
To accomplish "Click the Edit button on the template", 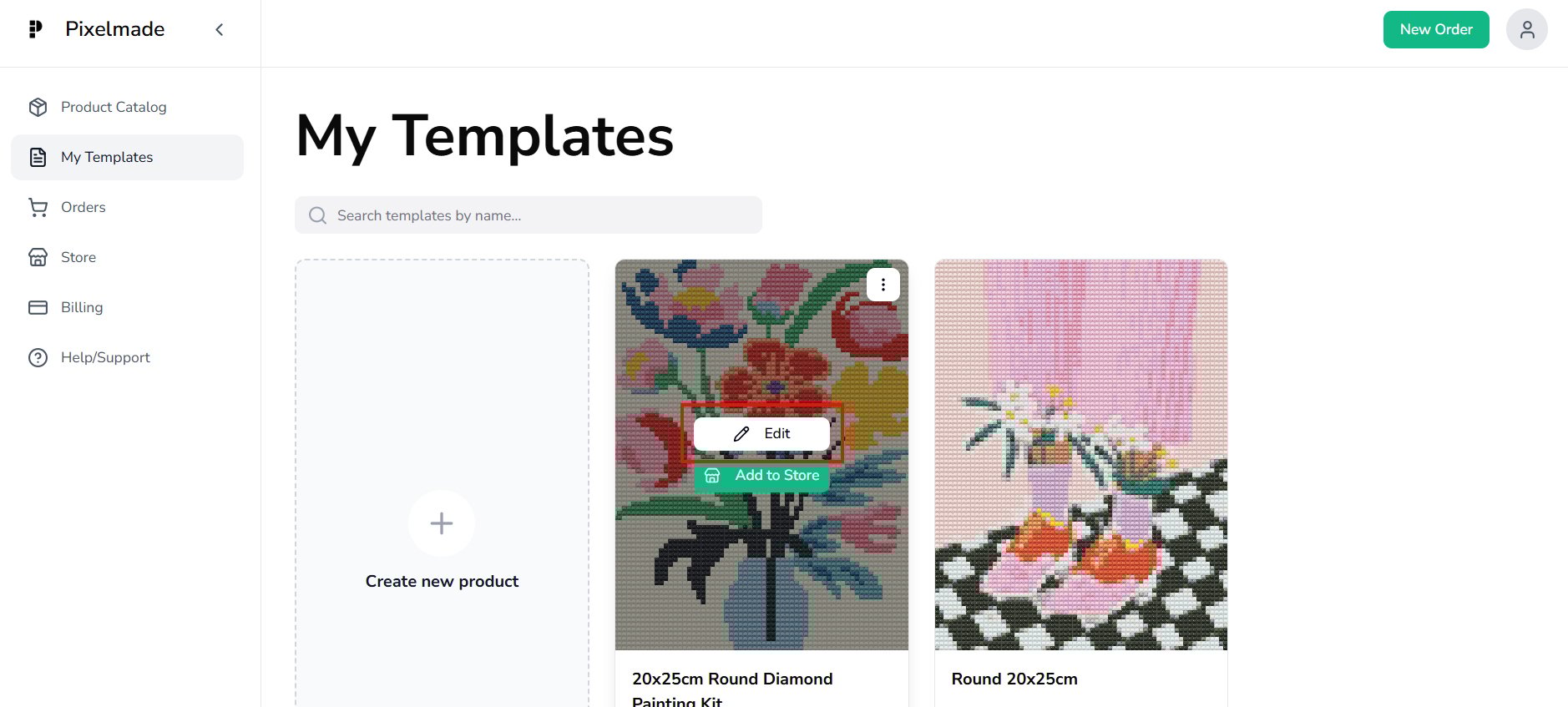I will point(761,433).
